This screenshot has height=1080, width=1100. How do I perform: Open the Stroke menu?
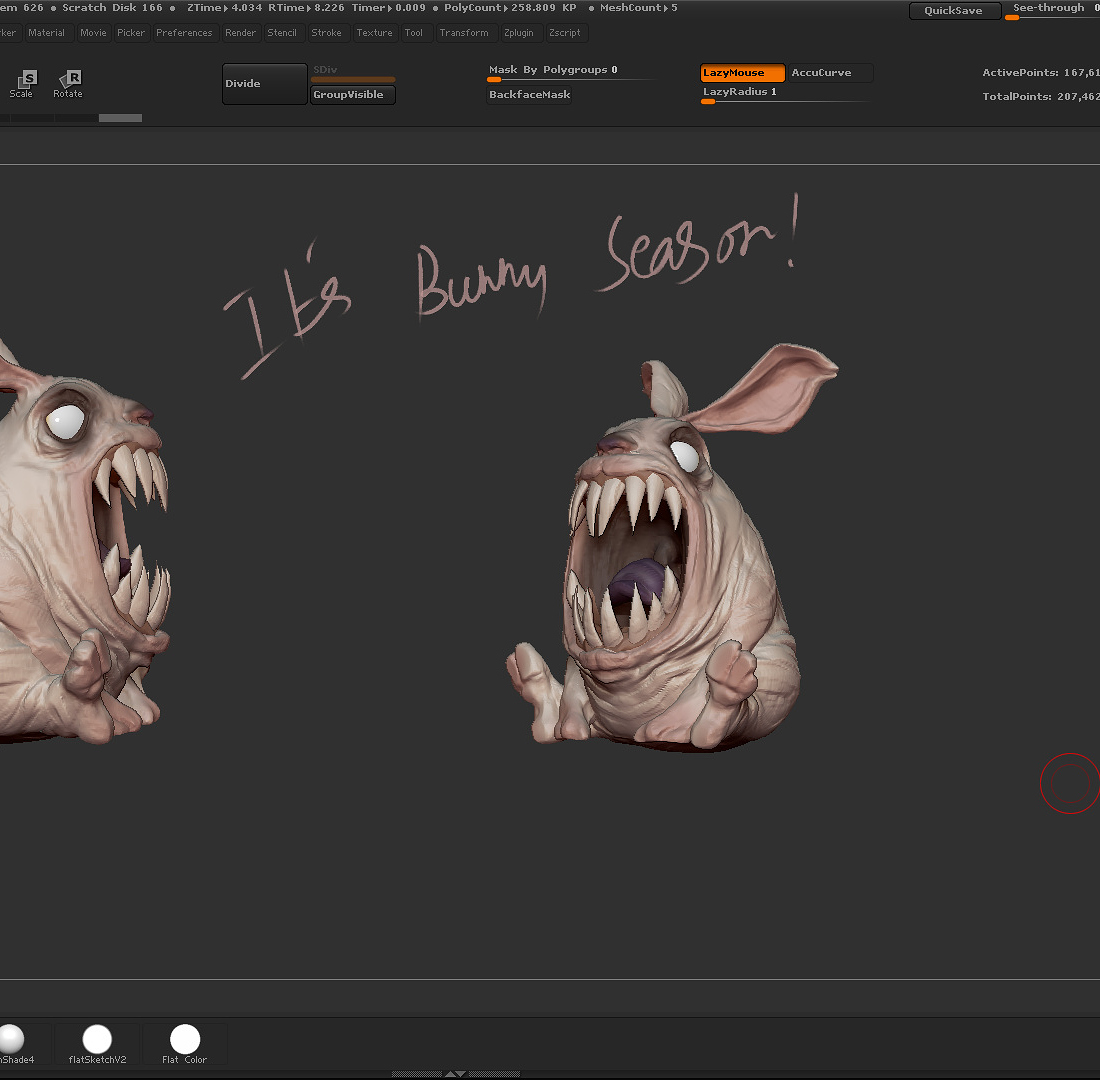point(327,33)
